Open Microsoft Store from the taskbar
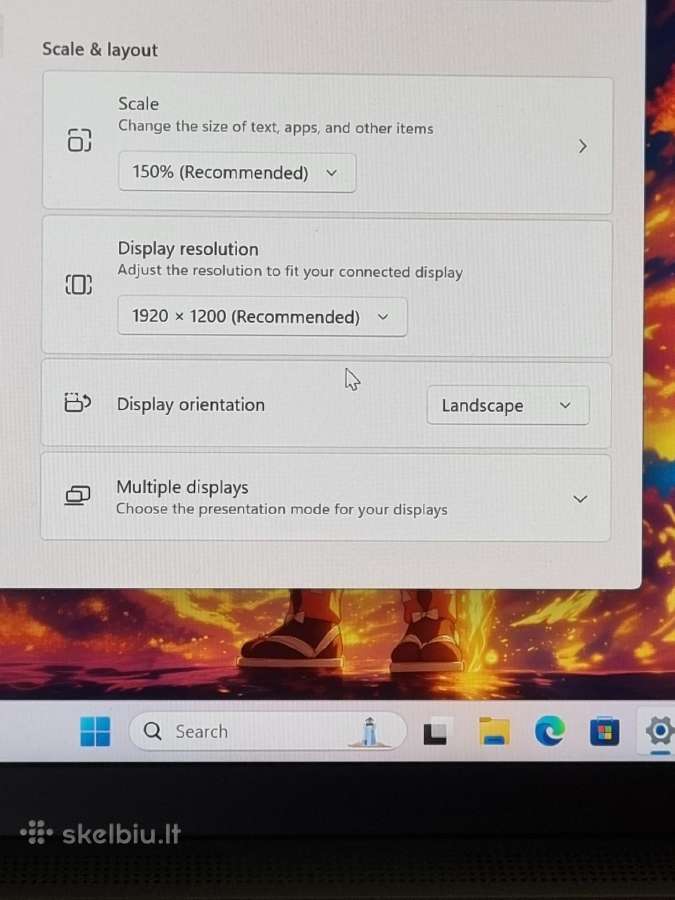This screenshot has height=900, width=675. pos(604,731)
